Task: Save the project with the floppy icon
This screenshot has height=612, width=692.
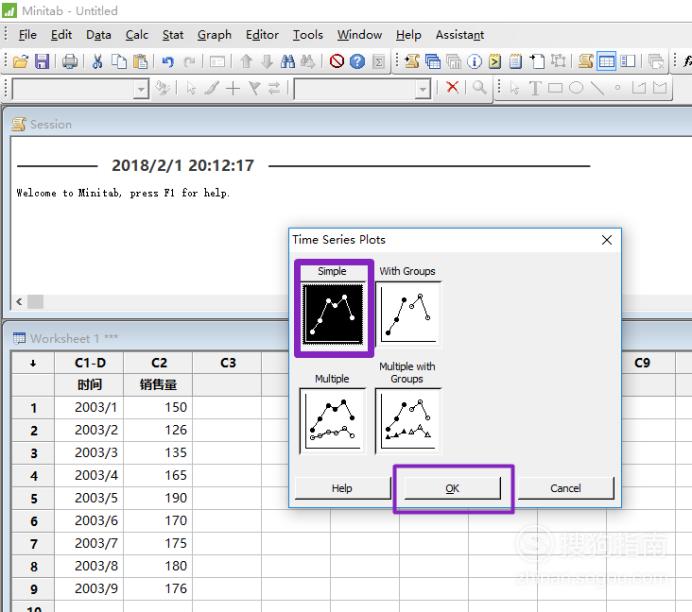Action: 42,61
